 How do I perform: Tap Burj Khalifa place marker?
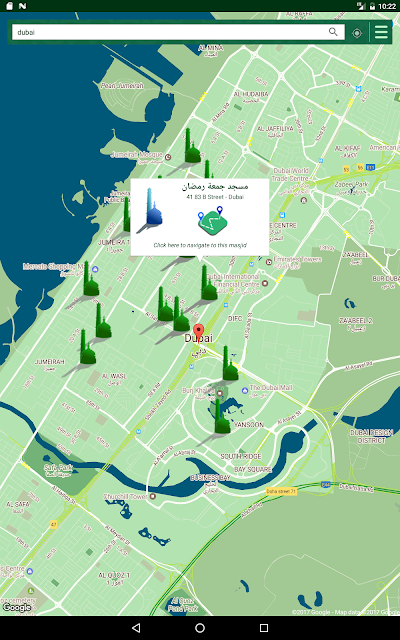[x=220, y=393]
